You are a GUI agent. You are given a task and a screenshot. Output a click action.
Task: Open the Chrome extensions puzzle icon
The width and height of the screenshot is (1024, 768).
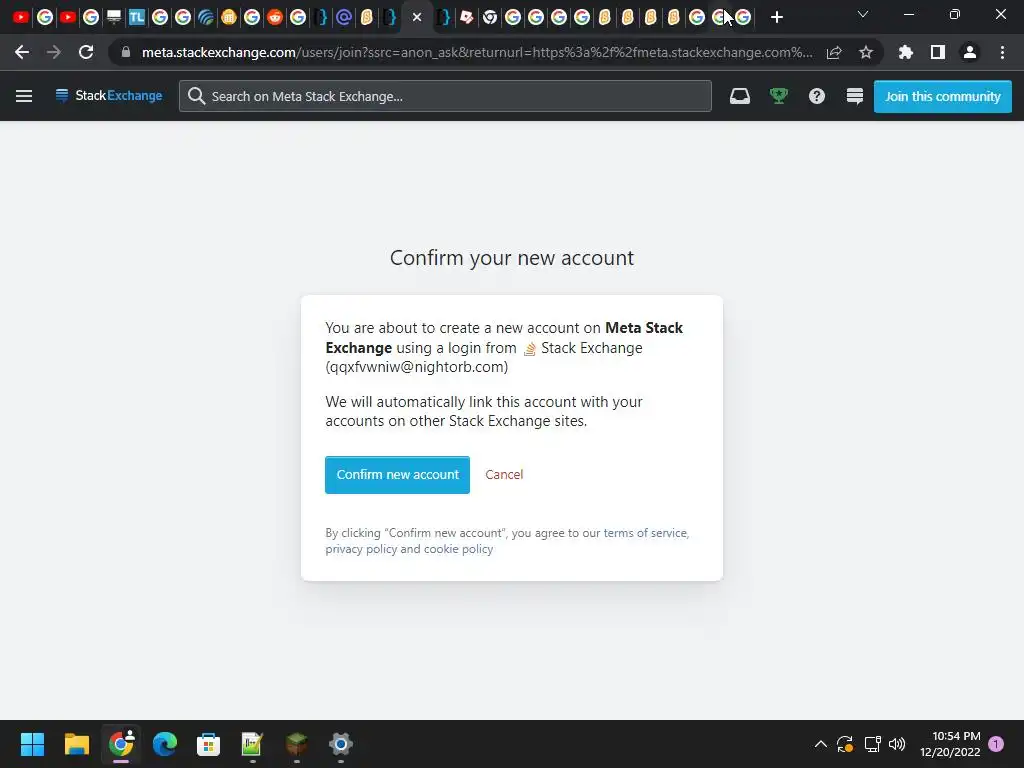pos(906,52)
